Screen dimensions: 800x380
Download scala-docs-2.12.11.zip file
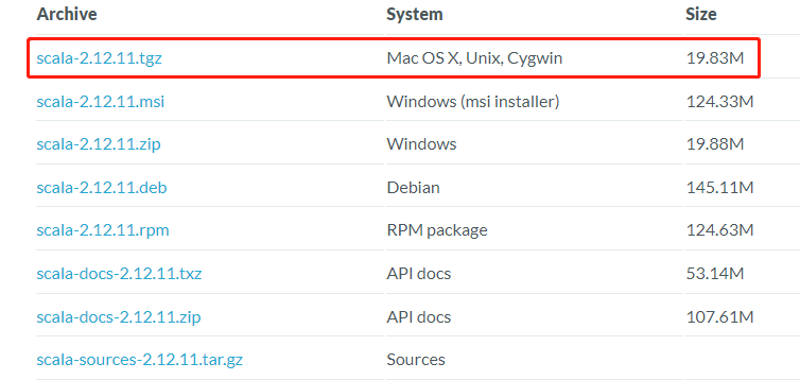118,317
